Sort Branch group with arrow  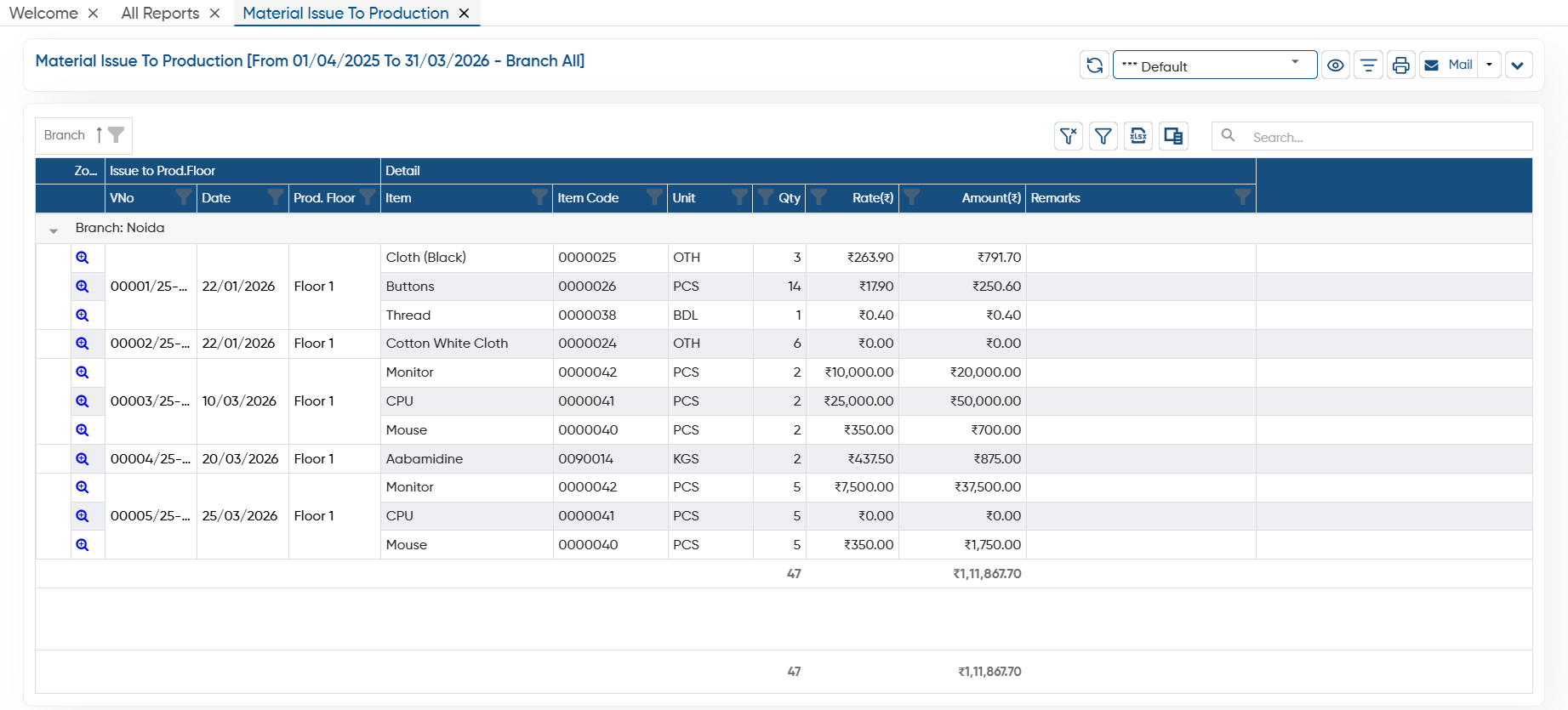[99, 135]
